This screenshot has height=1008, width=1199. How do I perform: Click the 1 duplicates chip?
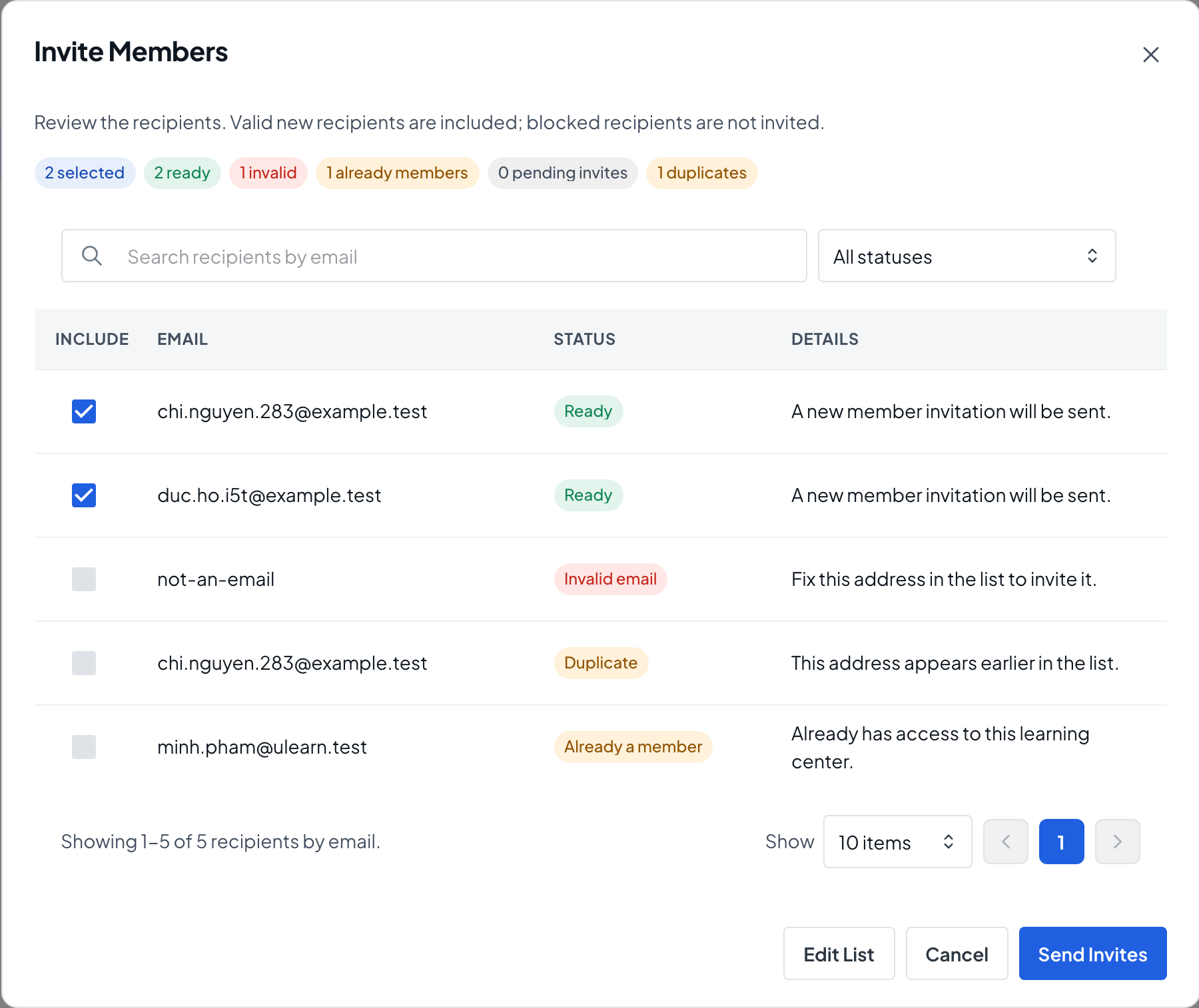(702, 173)
